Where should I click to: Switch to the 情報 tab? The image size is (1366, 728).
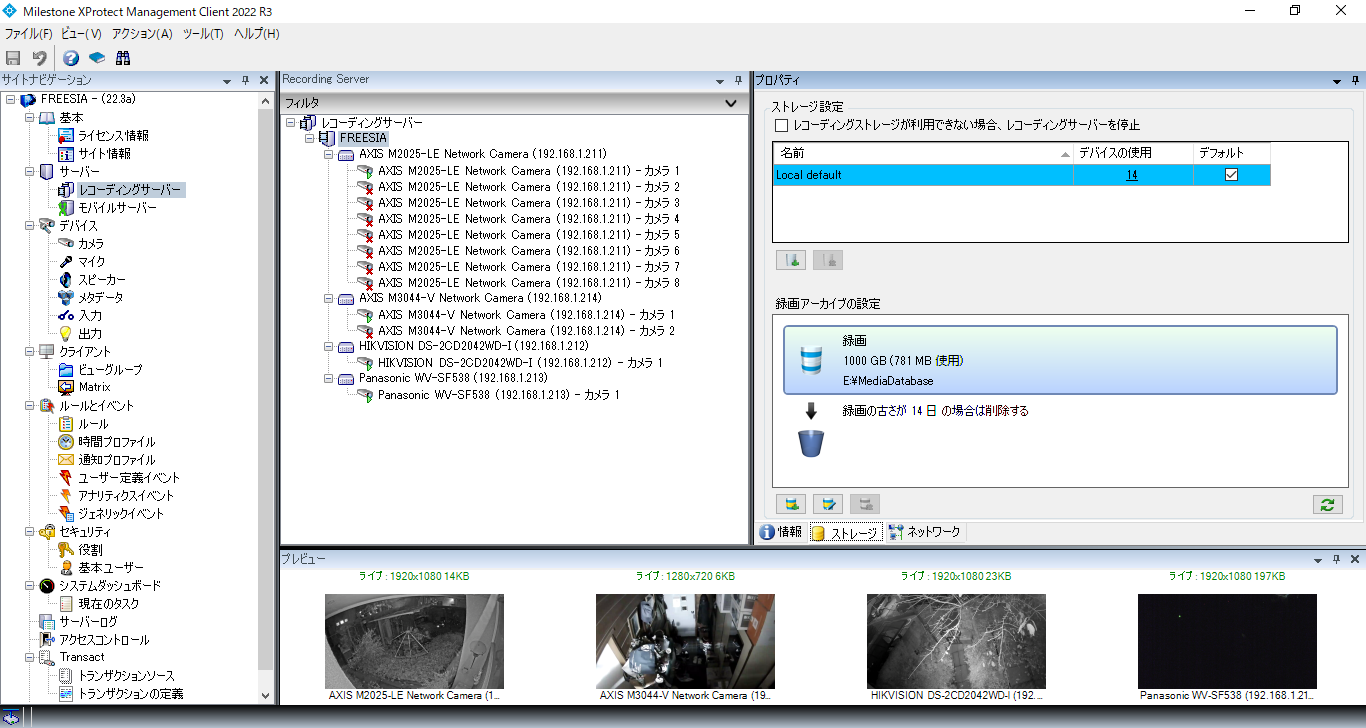pyautogui.click(x=782, y=532)
